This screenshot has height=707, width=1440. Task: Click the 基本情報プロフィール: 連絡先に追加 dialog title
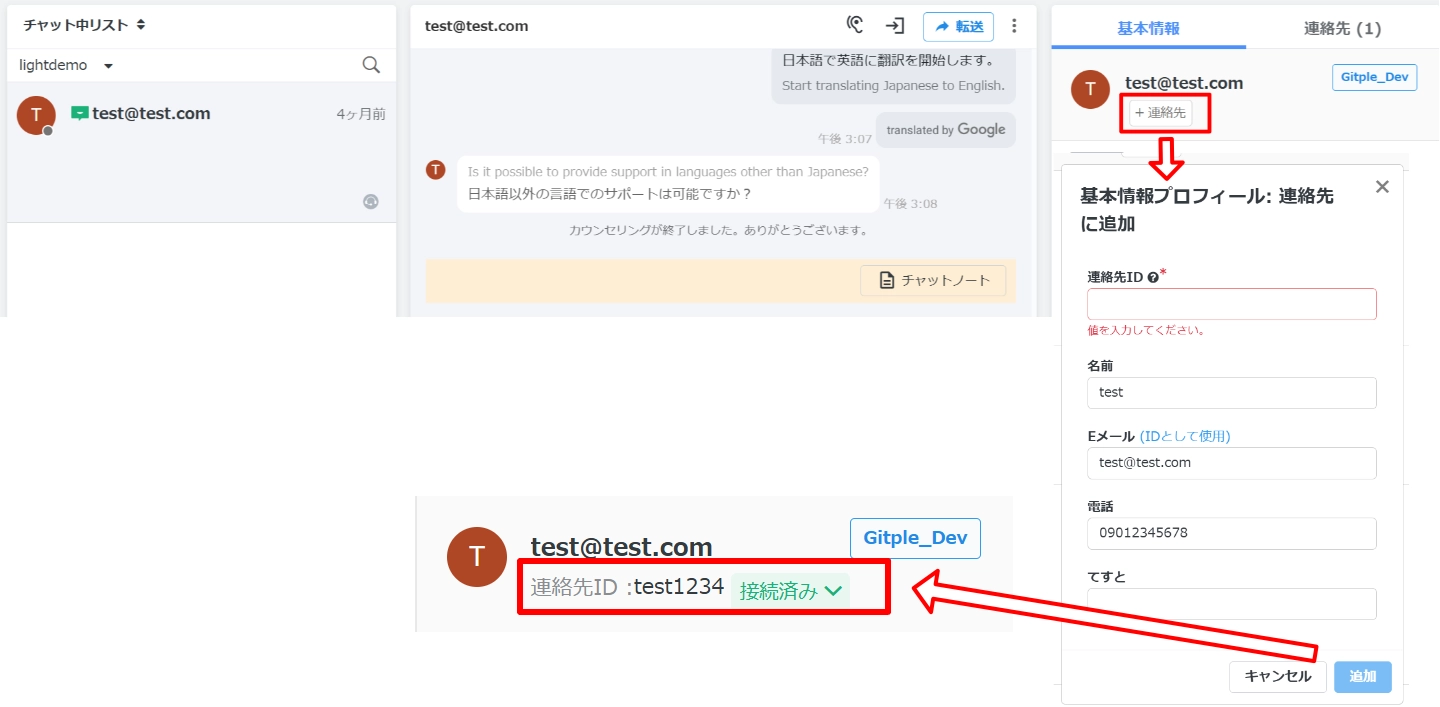tap(1207, 210)
